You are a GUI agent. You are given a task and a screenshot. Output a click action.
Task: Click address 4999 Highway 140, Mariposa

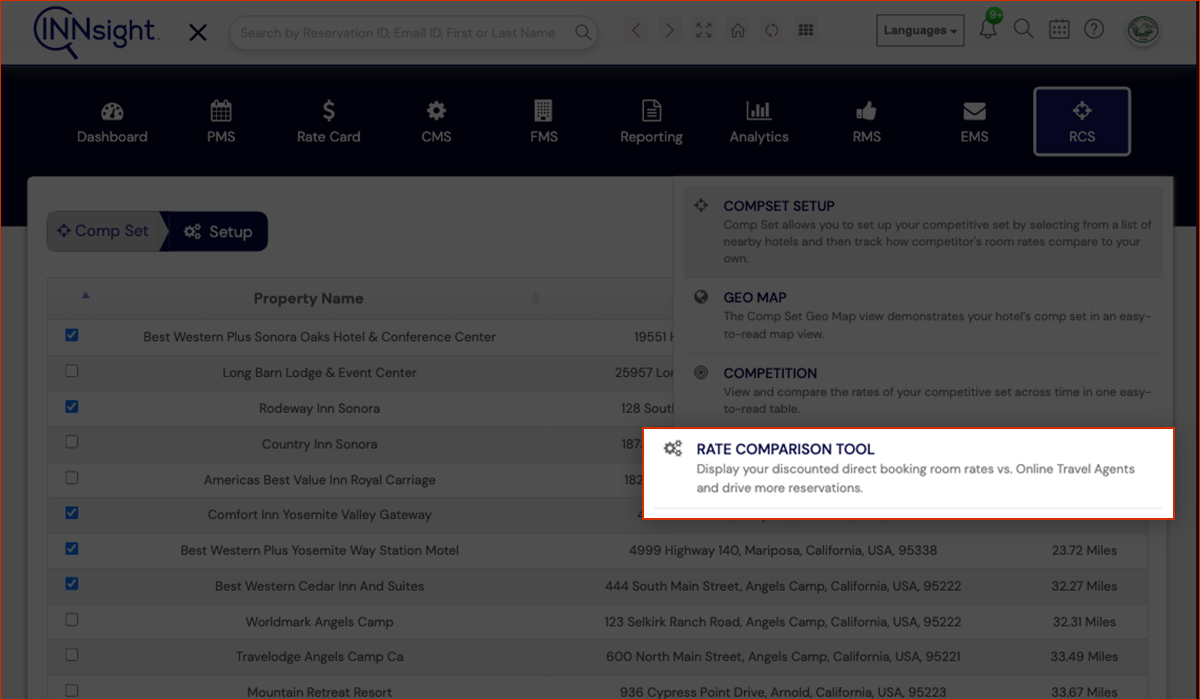(x=783, y=550)
